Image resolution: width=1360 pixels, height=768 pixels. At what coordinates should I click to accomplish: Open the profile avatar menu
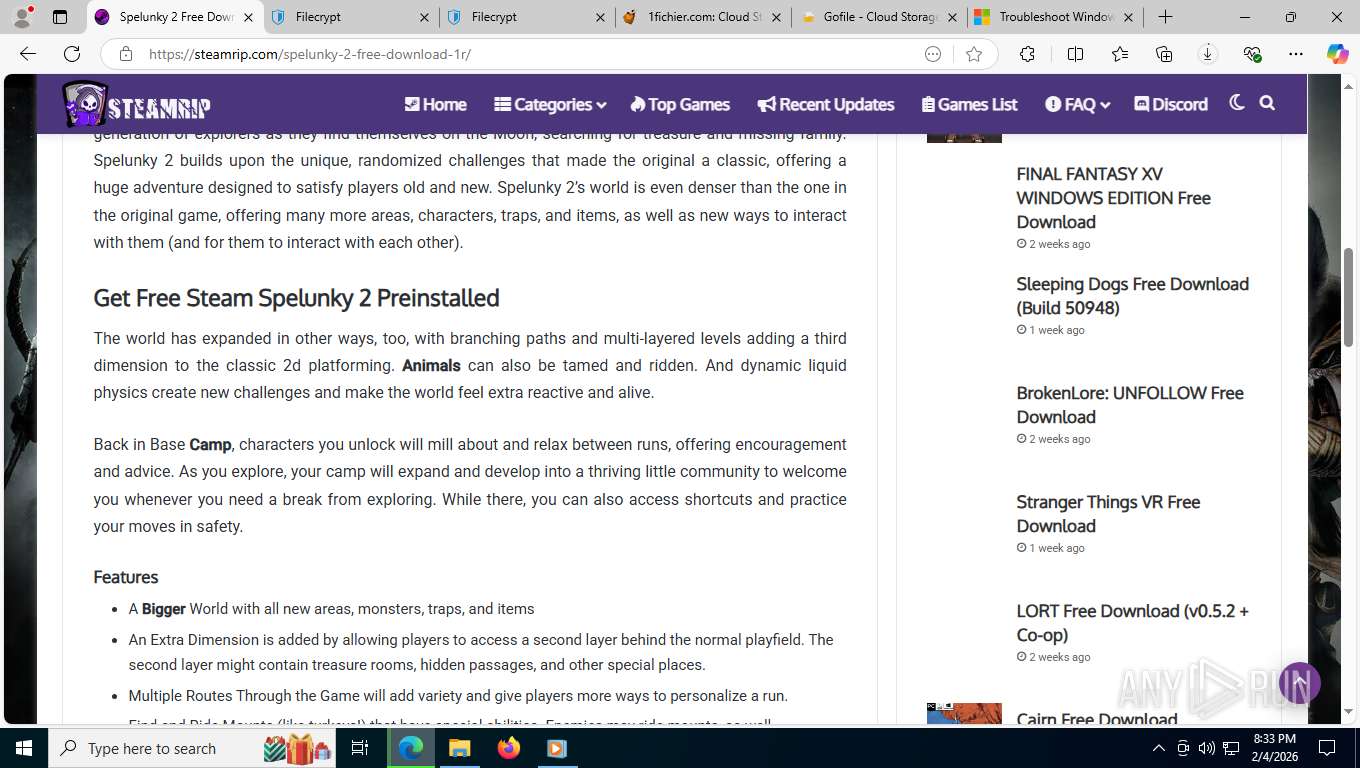coord(22,17)
